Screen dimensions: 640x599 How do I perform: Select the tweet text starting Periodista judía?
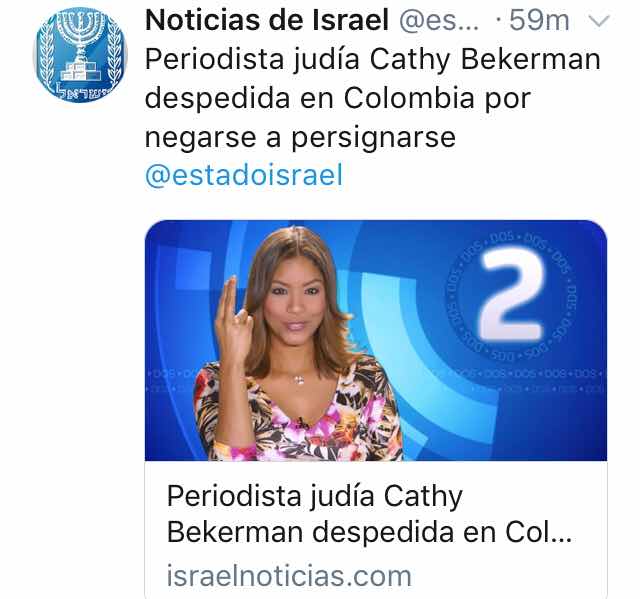click(x=373, y=98)
